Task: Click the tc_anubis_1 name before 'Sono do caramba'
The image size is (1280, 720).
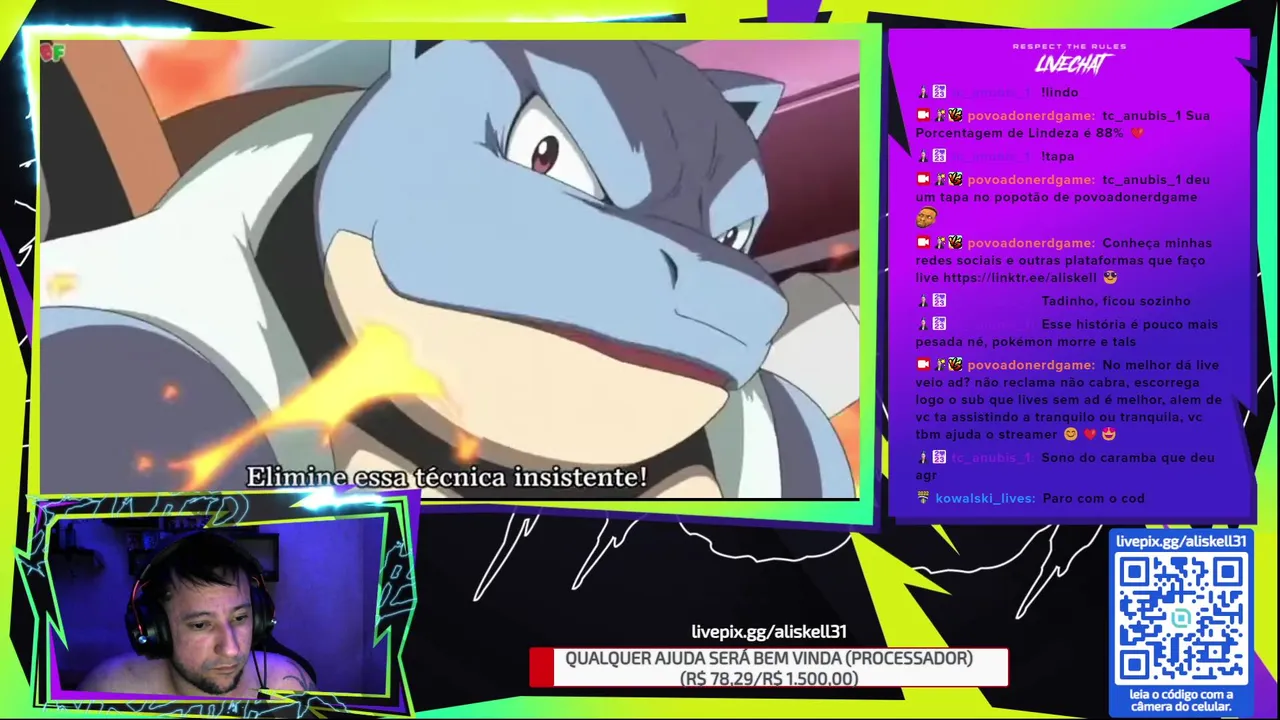Action: pyautogui.click(x=992, y=458)
